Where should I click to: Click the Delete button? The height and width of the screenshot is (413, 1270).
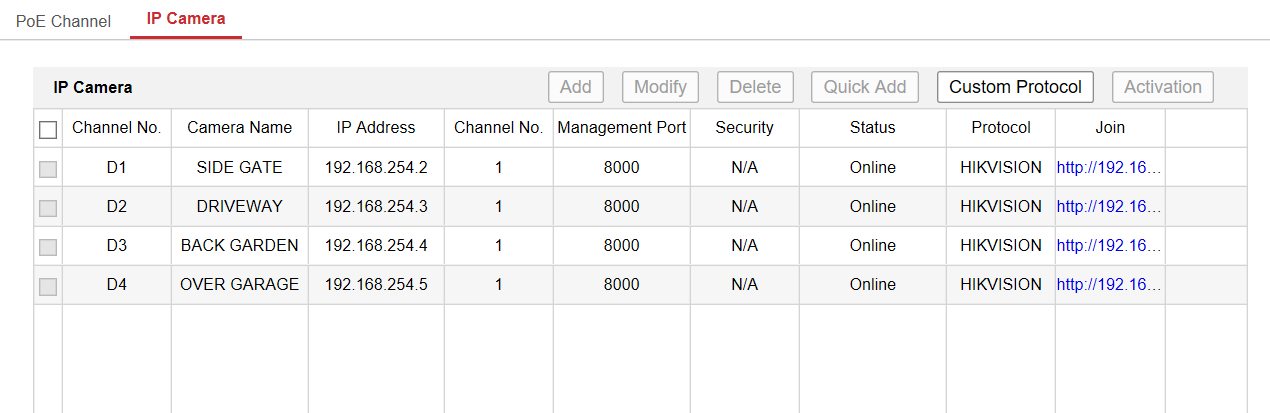(x=755, y=87)
